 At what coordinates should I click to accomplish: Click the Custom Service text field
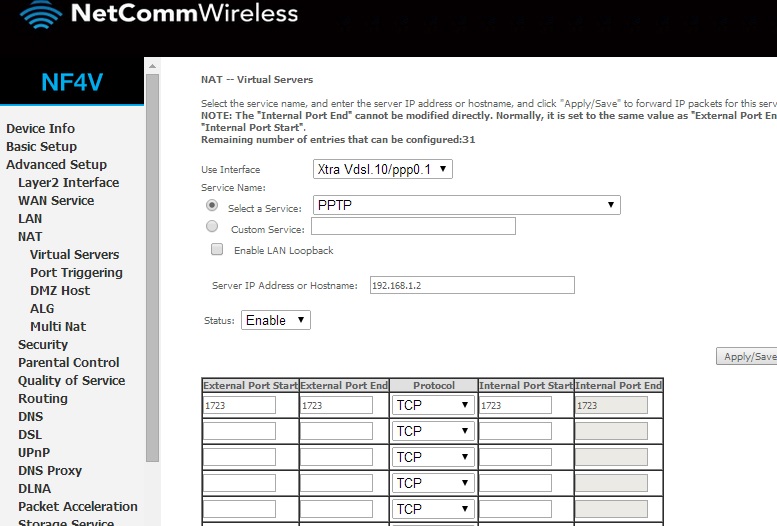pyautogui.click(x=413, y=227)
